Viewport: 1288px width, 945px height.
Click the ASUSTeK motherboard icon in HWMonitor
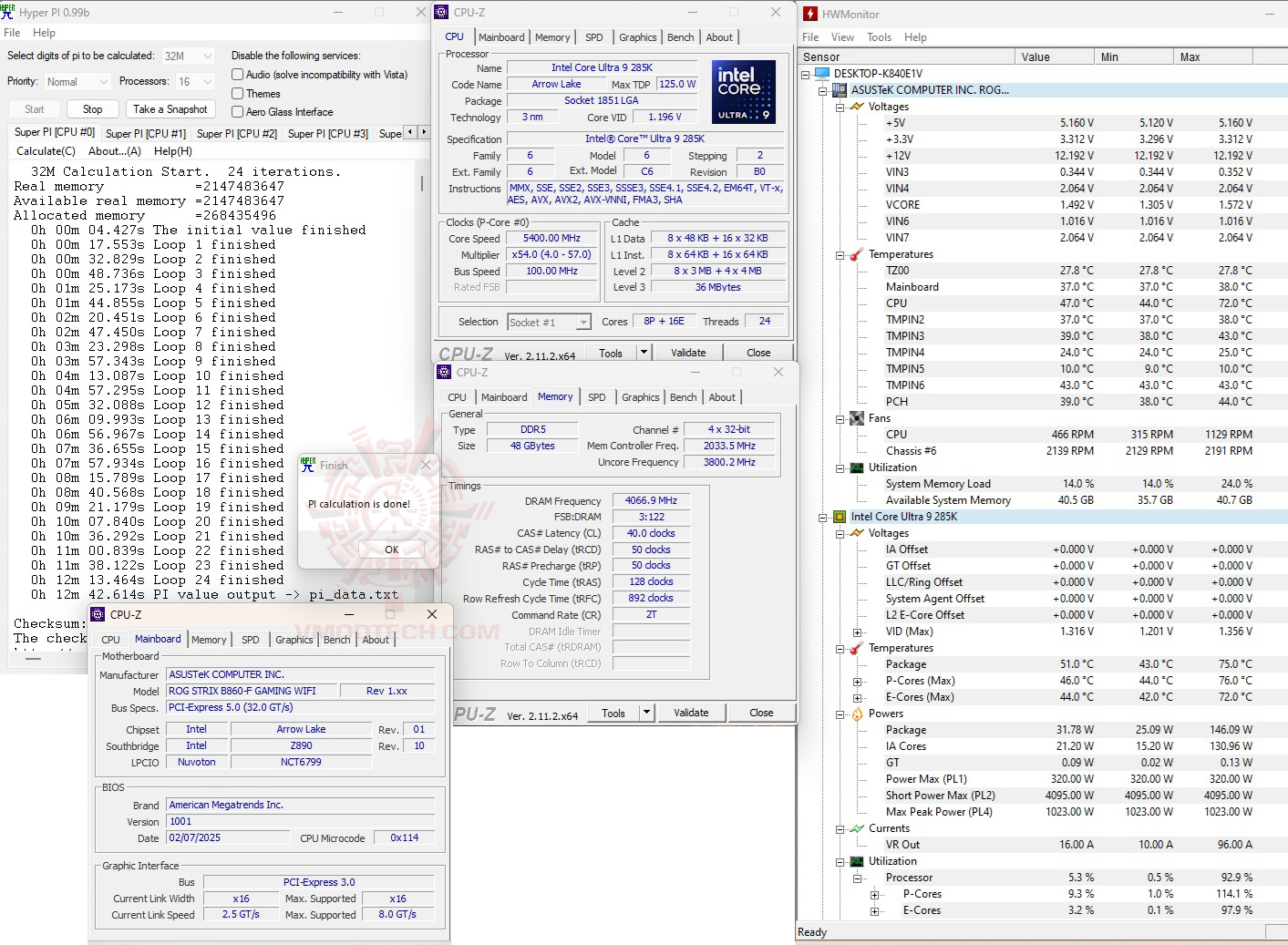click(840, 90)
